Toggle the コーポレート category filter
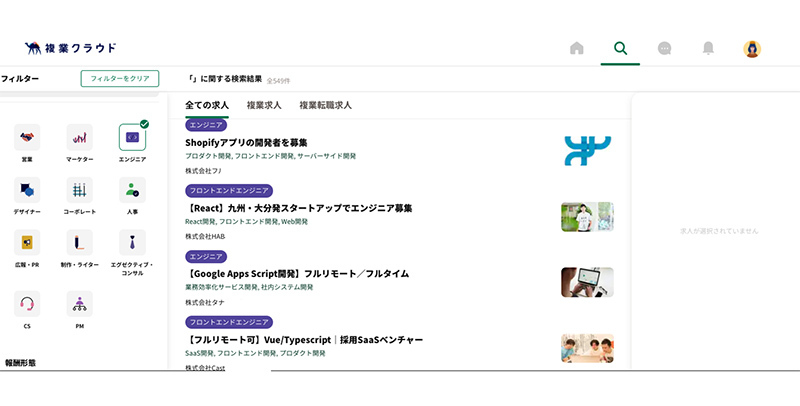Screen dimensions: 800x406 79,190
